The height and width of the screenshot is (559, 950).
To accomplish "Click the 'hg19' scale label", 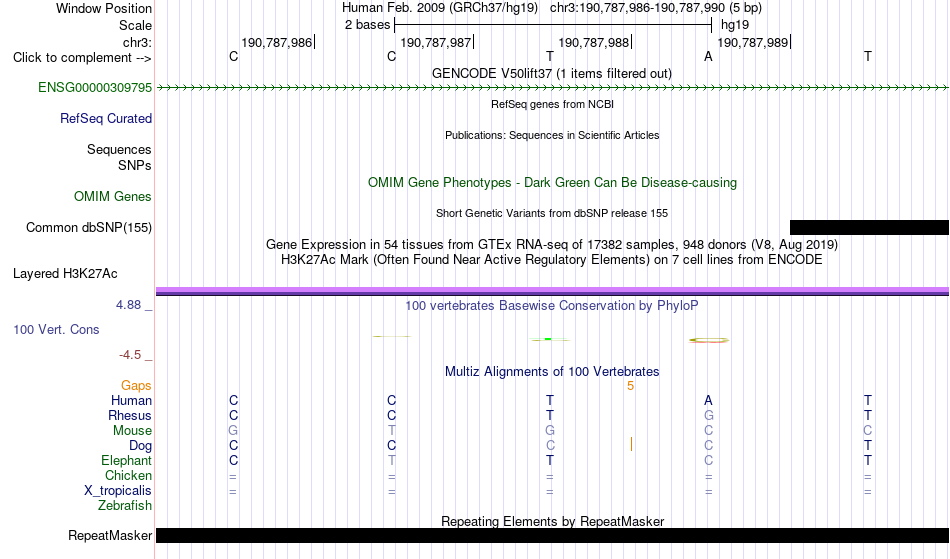I will (735, 25).
